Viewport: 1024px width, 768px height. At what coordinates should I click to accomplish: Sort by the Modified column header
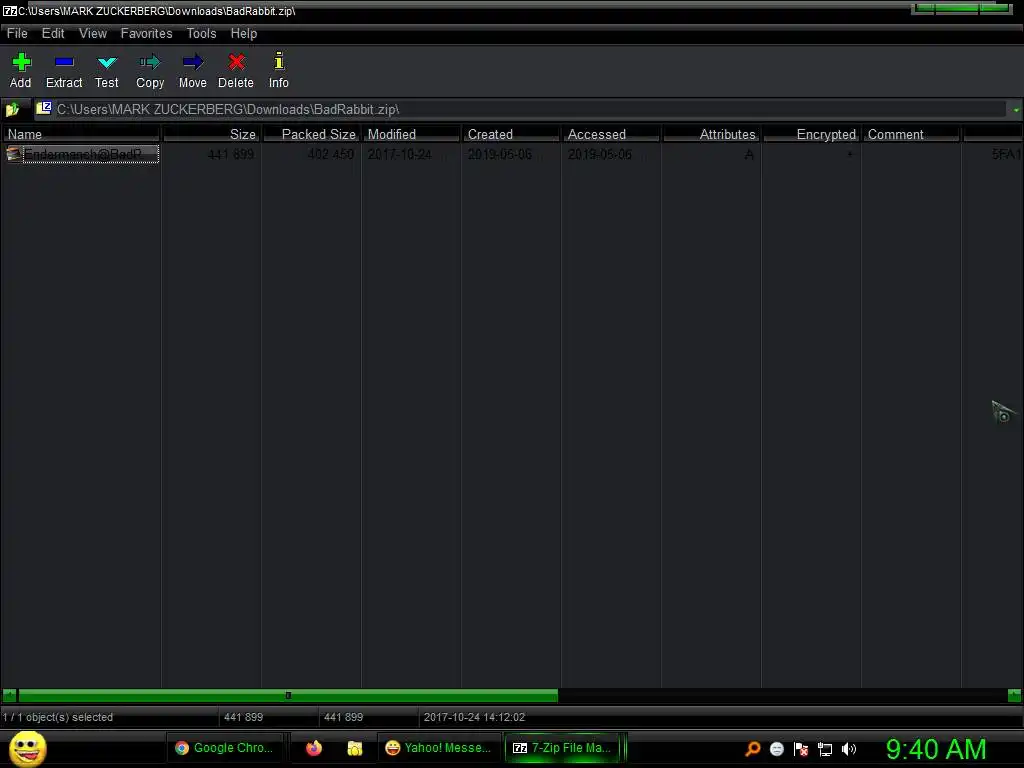pyautogui.click(x=411, y=134)
